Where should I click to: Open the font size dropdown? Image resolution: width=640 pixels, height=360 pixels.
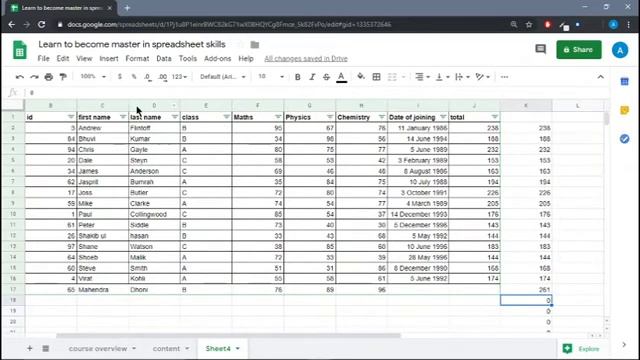[x=271, y=76]
